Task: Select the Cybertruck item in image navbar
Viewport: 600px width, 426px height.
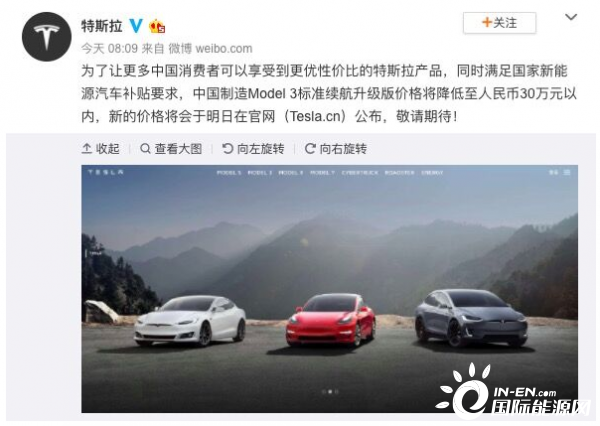Action: coord(360,173)
